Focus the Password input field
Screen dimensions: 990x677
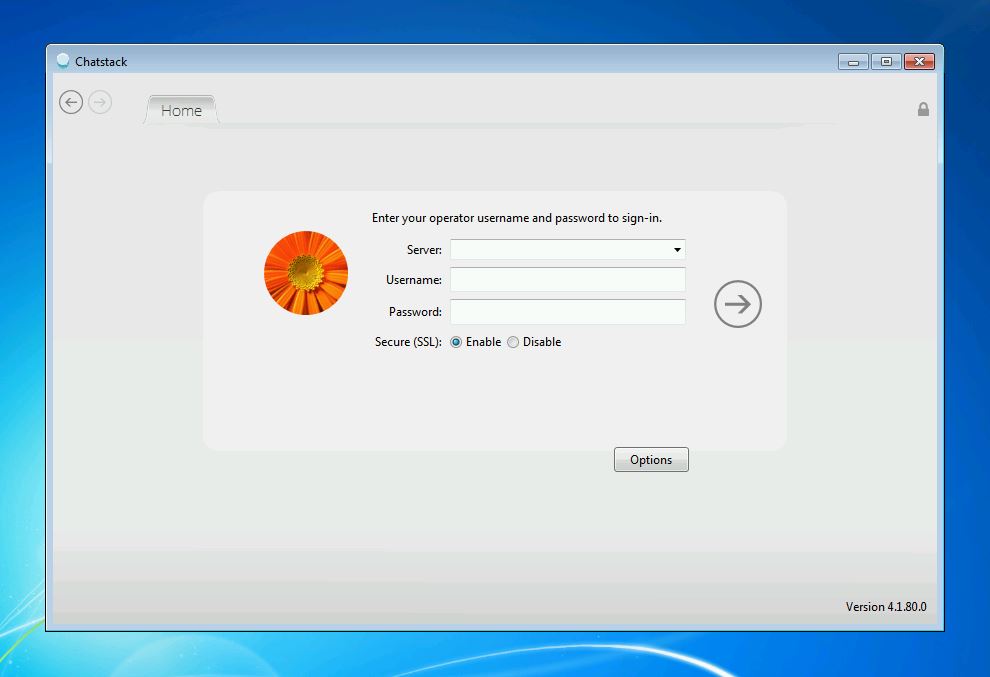[568, 312]
